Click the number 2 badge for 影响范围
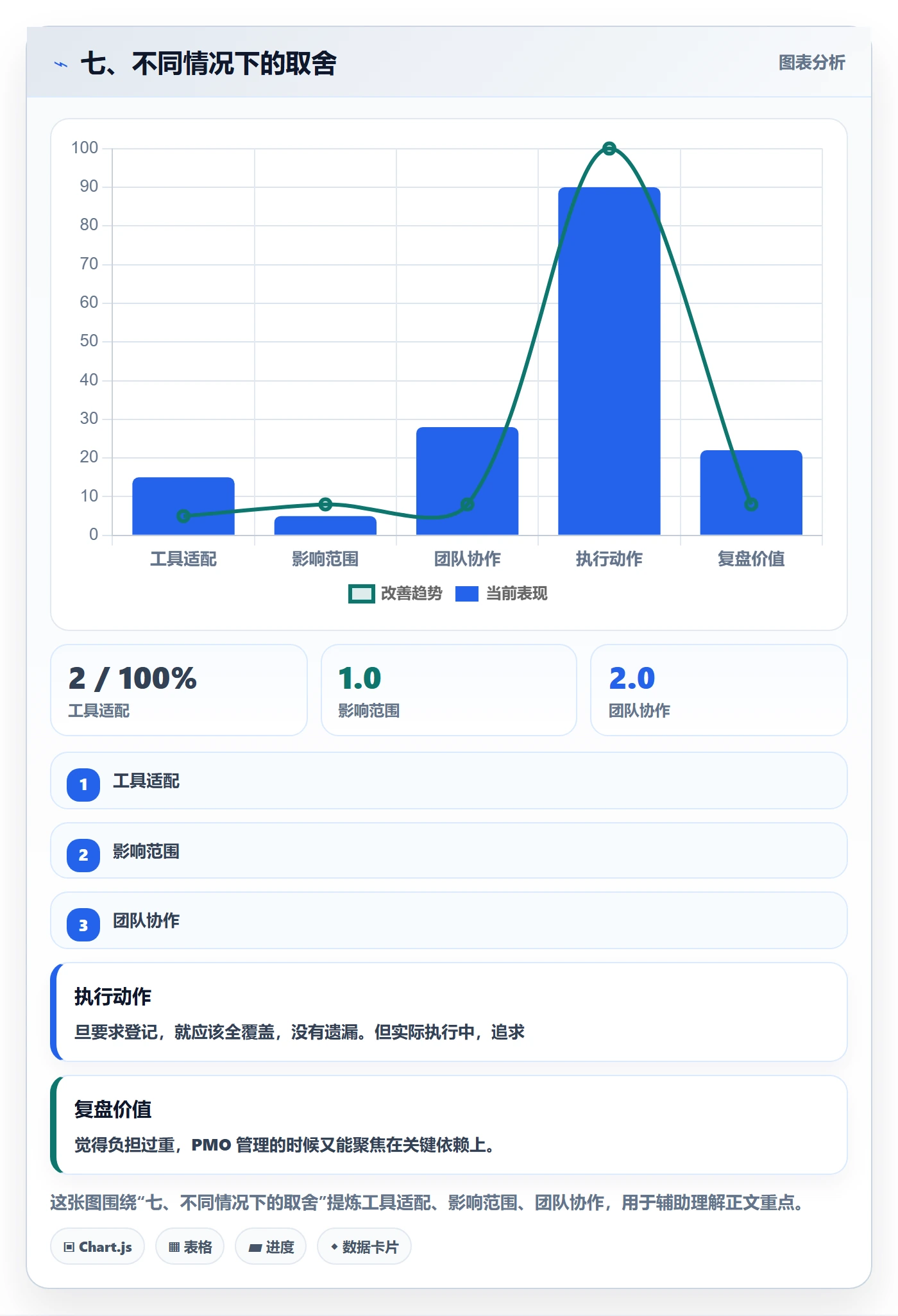The image size is (898, 1316). click(x=83, y=855)
